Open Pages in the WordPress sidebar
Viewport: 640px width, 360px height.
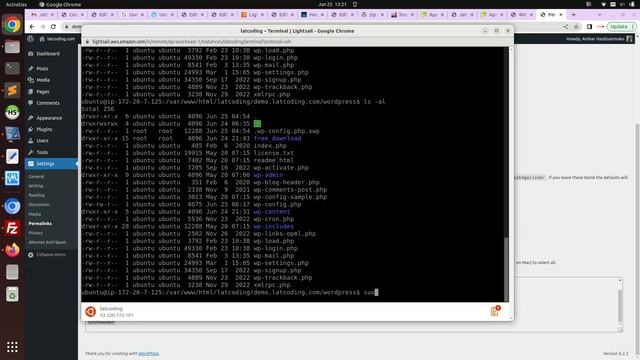43,92
